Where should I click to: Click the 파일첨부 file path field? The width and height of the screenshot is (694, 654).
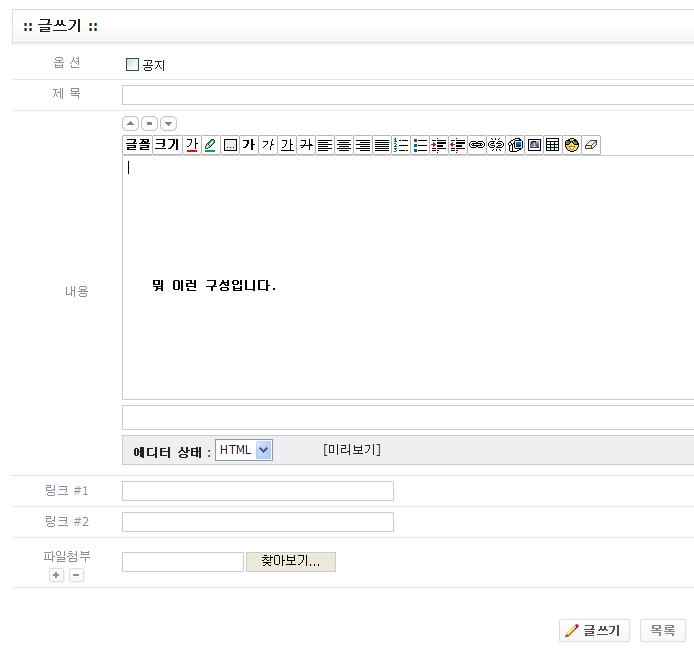coord(183,562)
